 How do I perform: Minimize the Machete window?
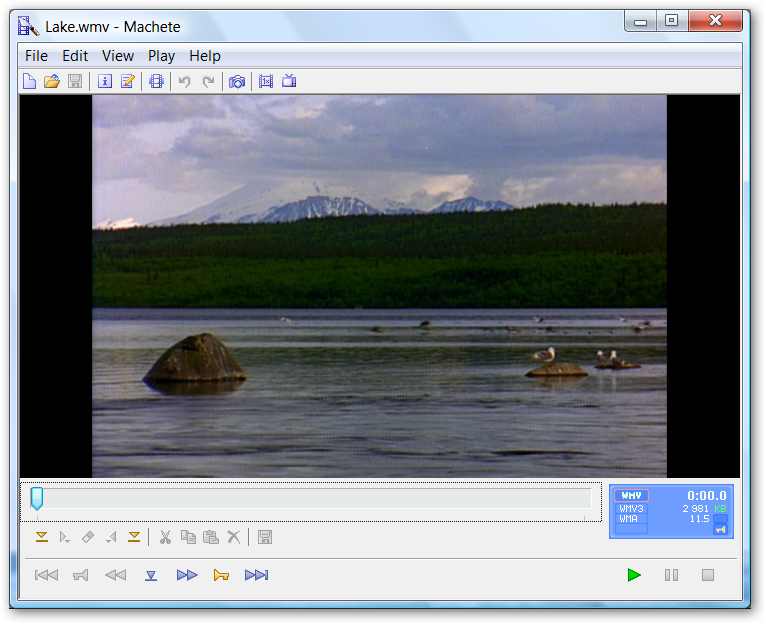pyautogui.click(x=640, y=21)
